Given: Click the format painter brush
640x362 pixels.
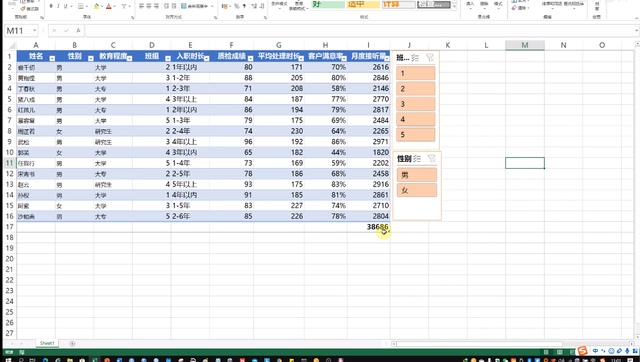Looking at the screenshot, I should [x=29, y=8].
